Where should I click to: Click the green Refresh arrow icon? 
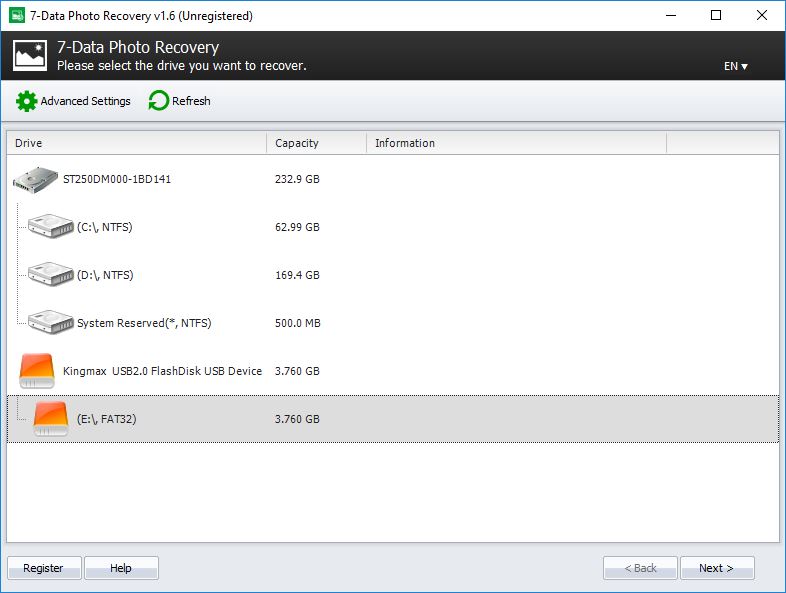[x=158, y=101]
